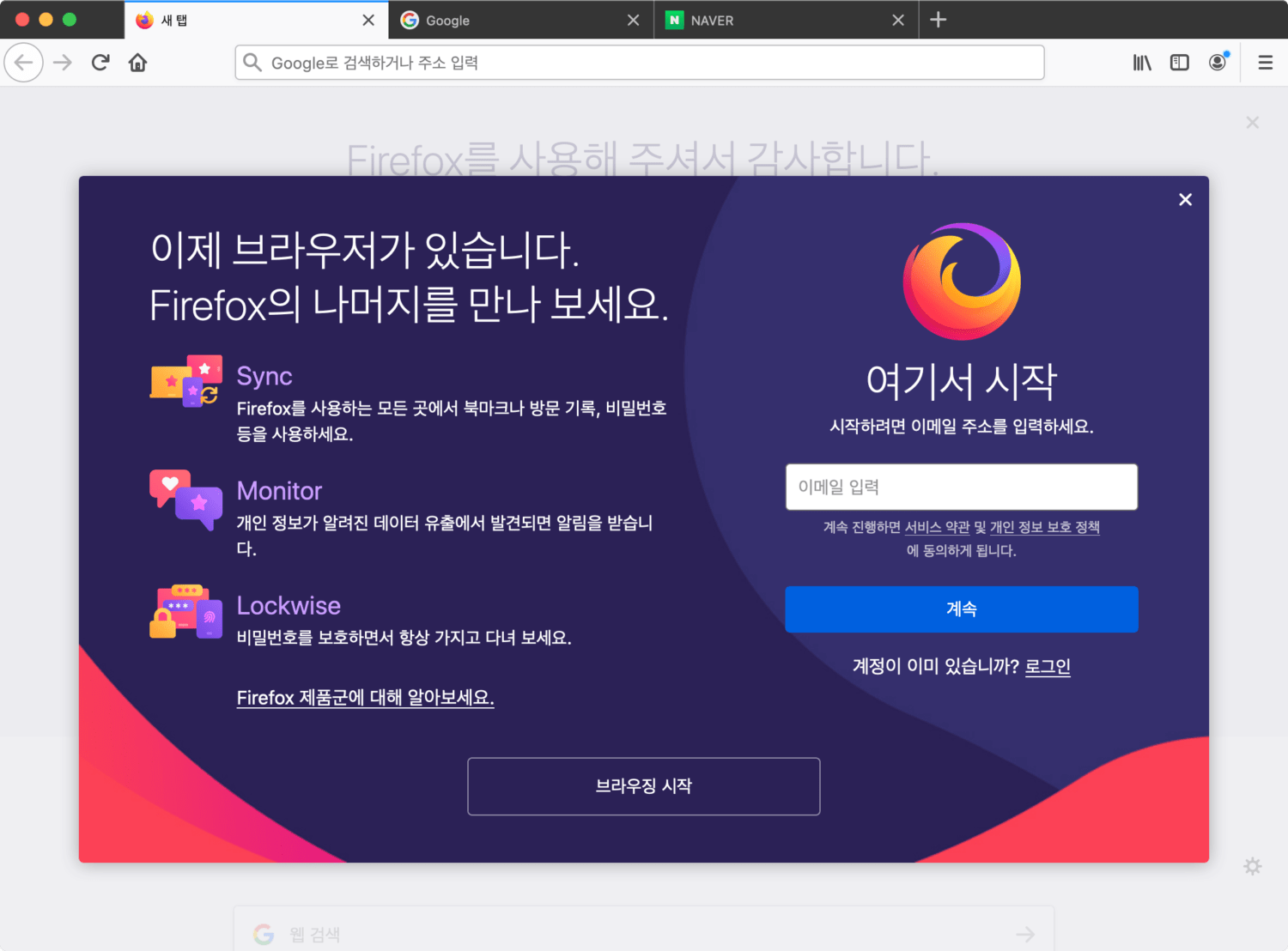Click the Sync heading text
The width and height of the screenshot is (1288, 951).
(264, 376)
